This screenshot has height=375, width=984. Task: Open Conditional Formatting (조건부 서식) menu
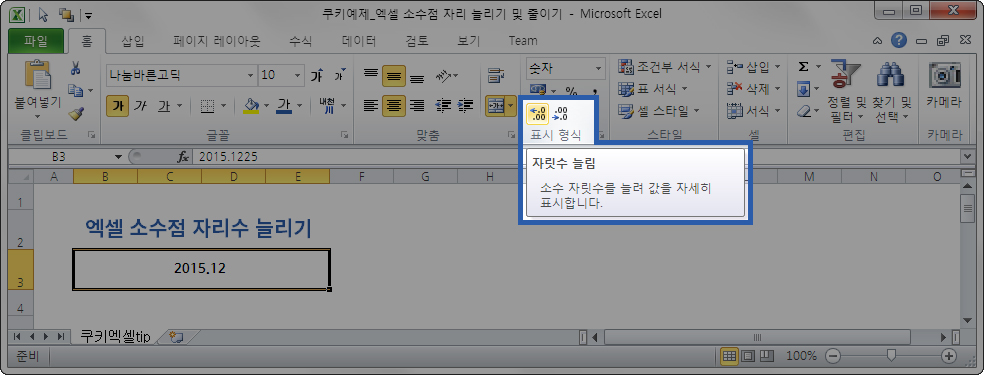[x=665, y=66]
